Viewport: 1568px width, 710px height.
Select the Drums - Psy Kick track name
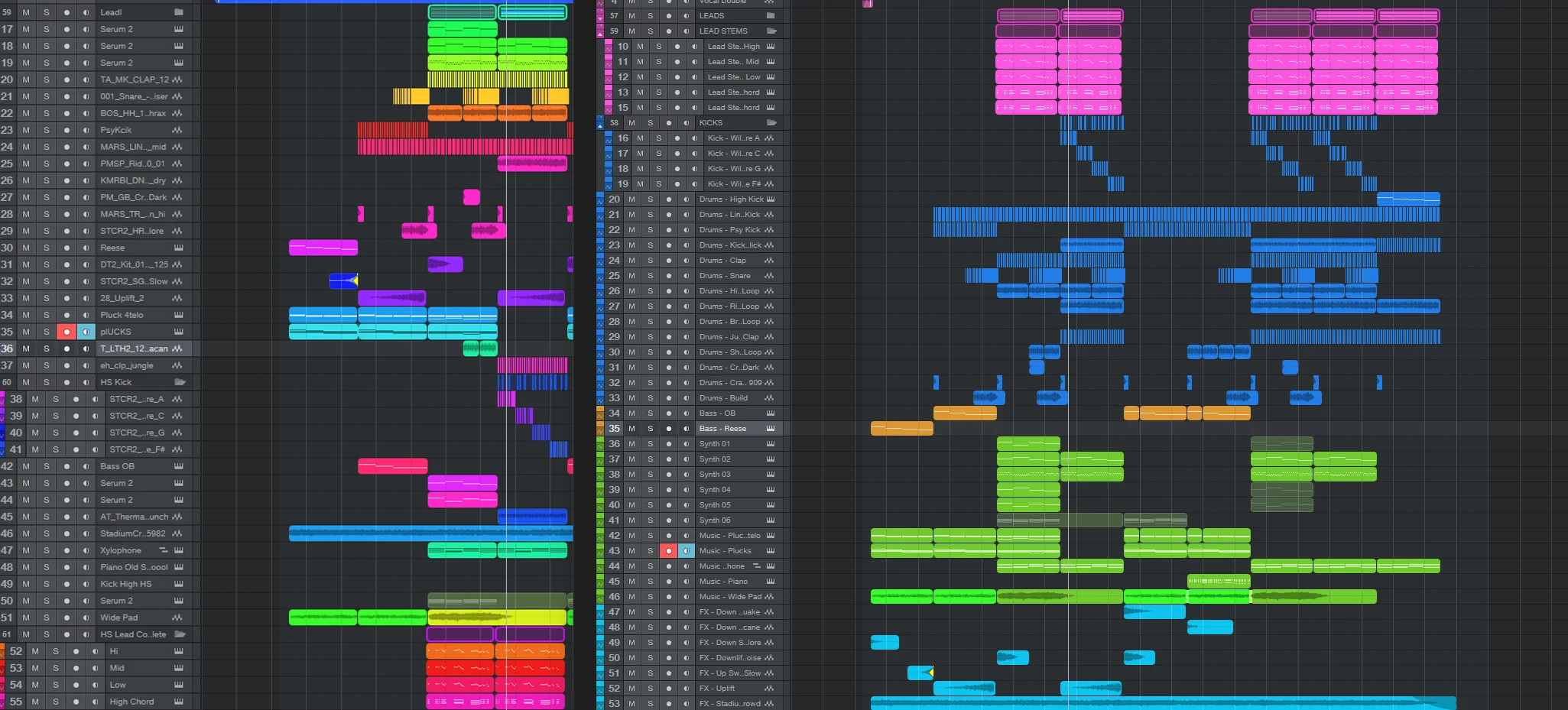(x=730, y=230)
